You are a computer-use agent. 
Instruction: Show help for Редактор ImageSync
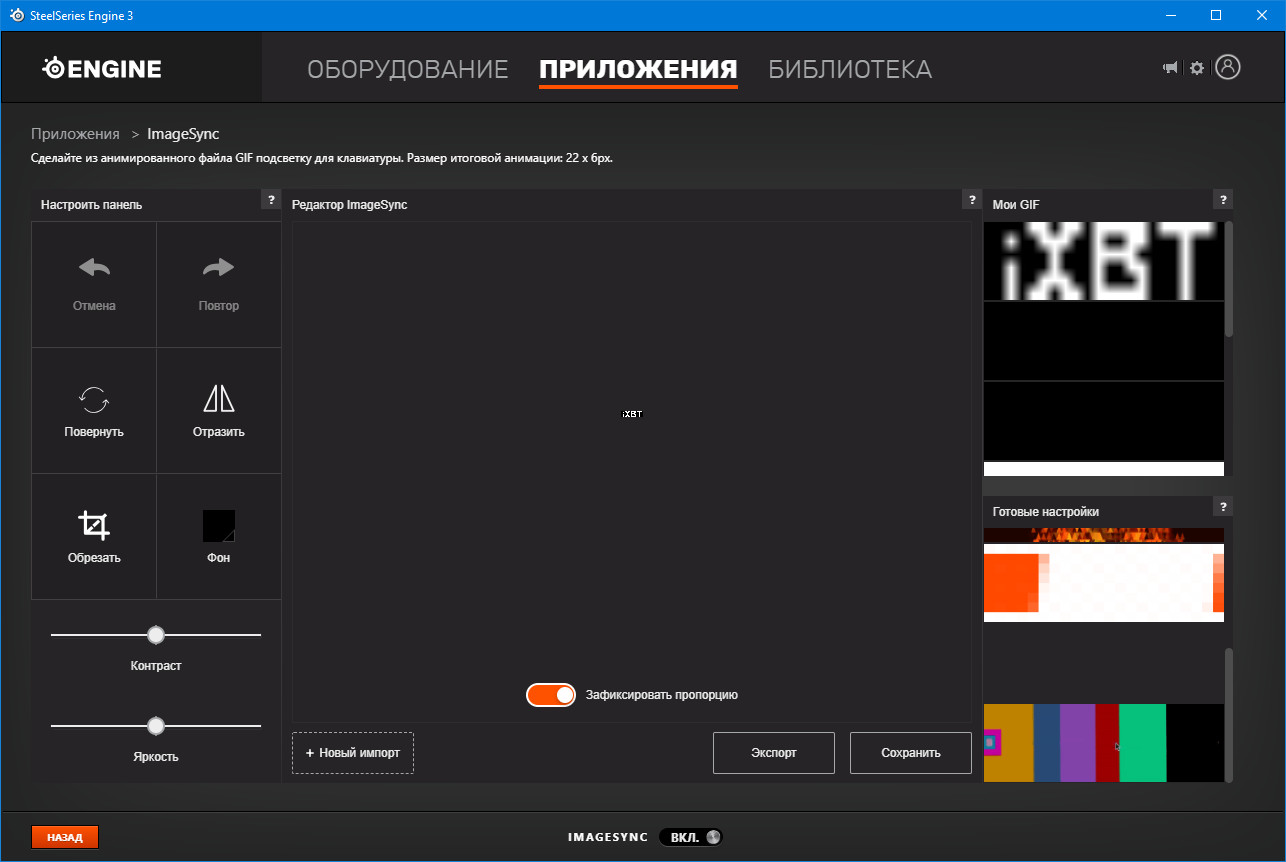tap(970, 200)
